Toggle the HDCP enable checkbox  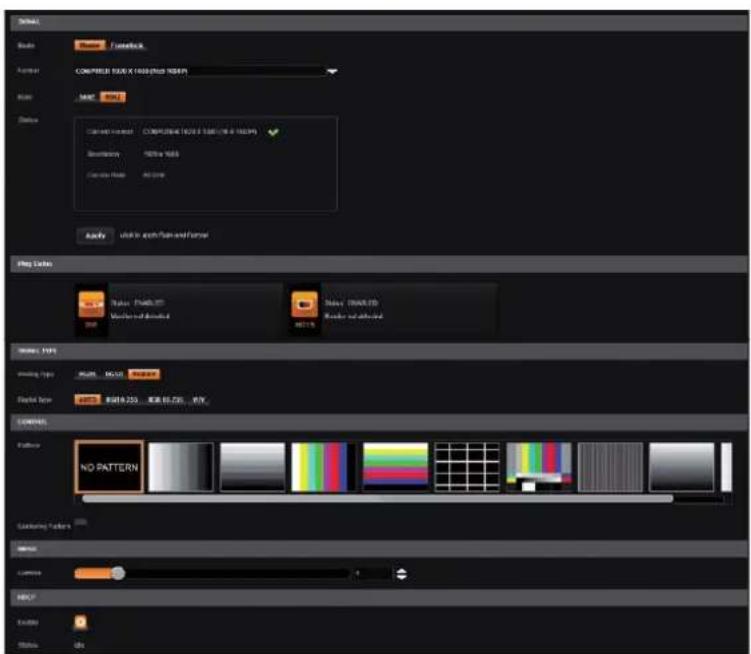(x=81, y=622)
